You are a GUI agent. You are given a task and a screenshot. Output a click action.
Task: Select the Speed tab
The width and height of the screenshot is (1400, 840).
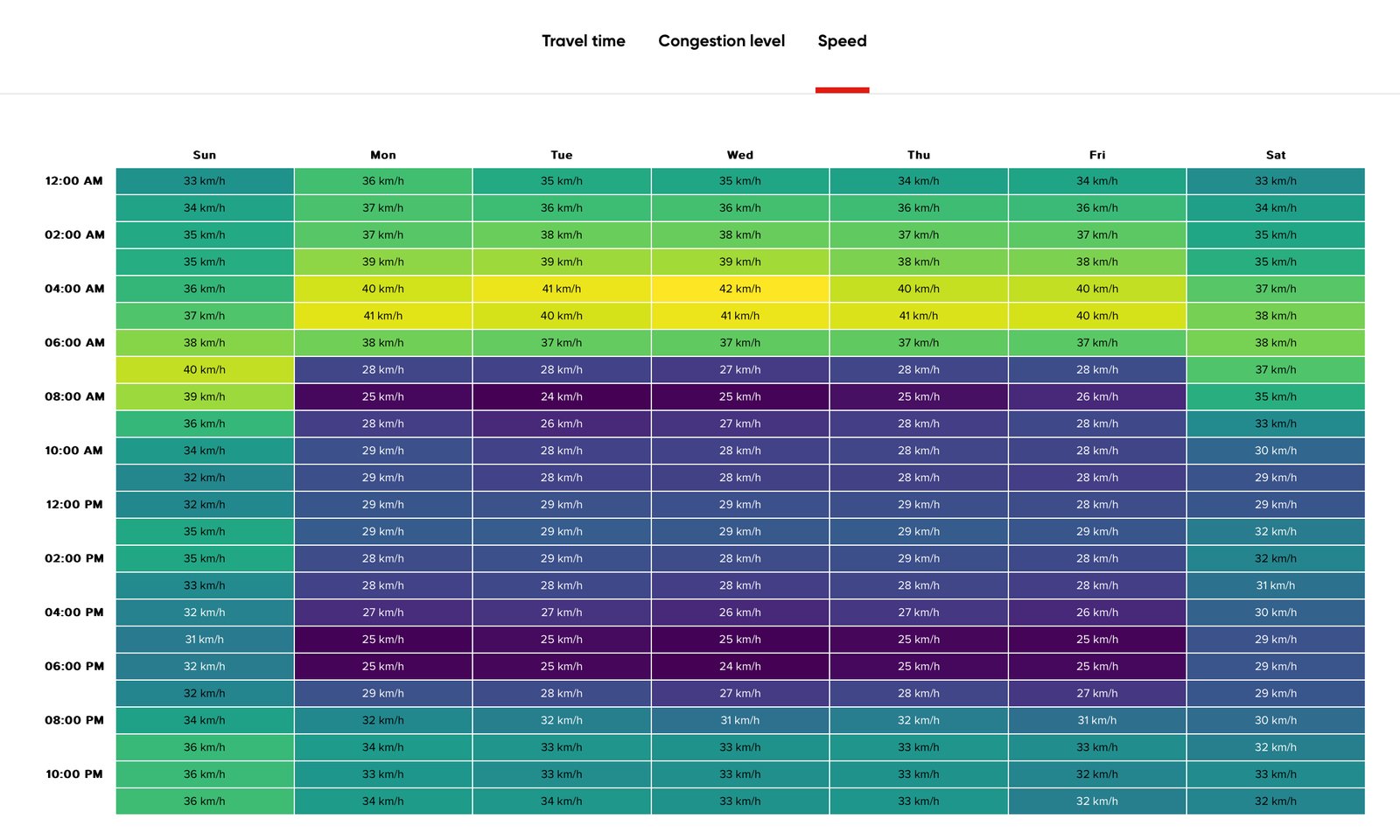[x=842, y=41]
